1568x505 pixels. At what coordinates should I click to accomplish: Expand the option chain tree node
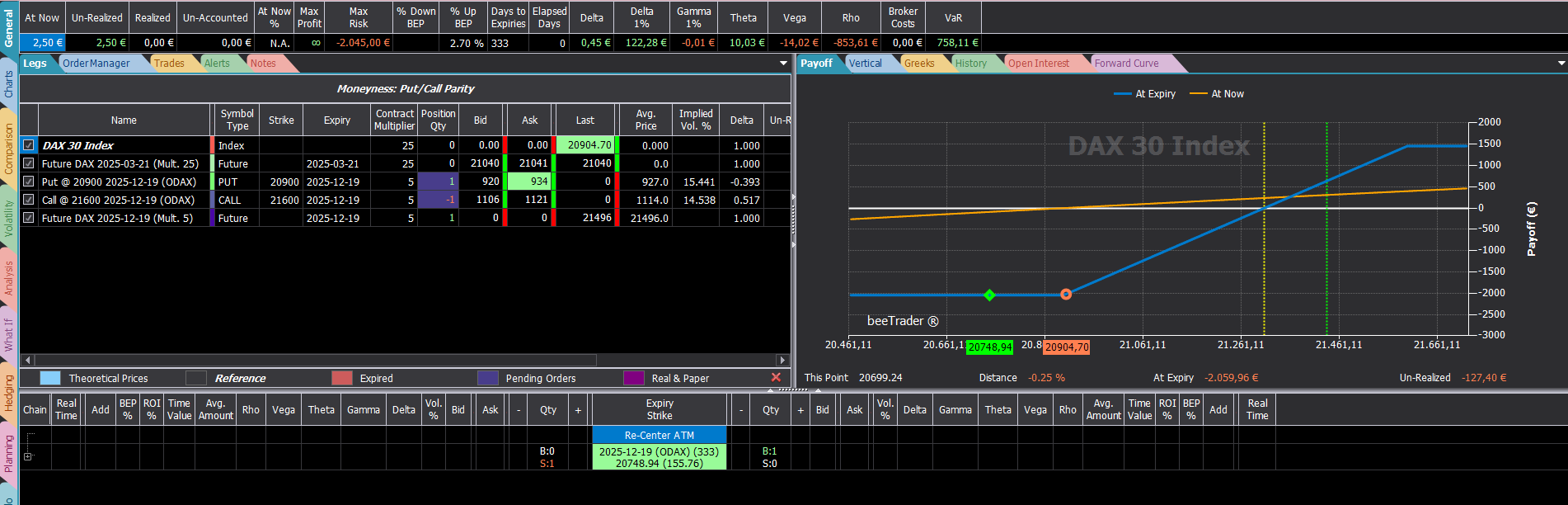point(28,456)
